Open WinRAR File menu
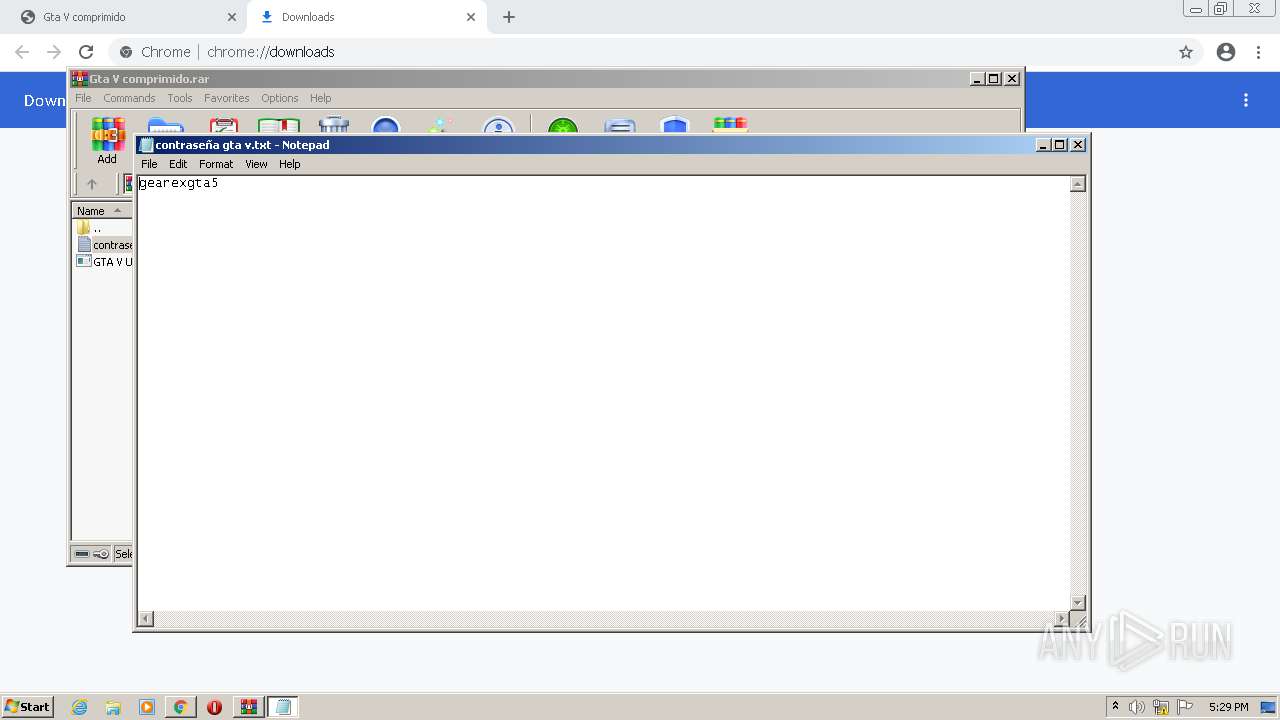The image size is (1280, 720). coord(83,98)
